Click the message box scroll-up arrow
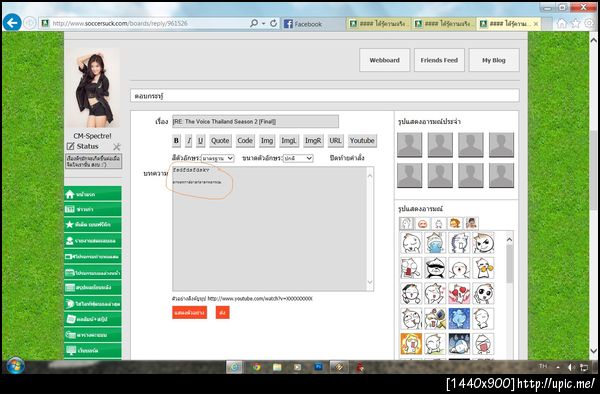 pos(370,176)
